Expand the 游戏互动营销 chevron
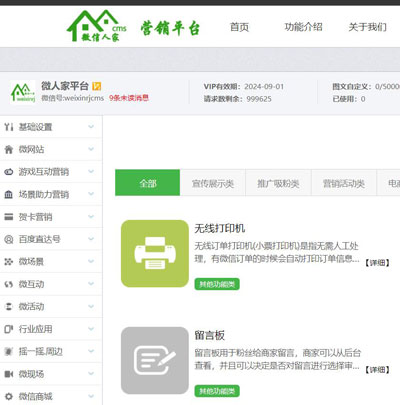 point(91,171)
